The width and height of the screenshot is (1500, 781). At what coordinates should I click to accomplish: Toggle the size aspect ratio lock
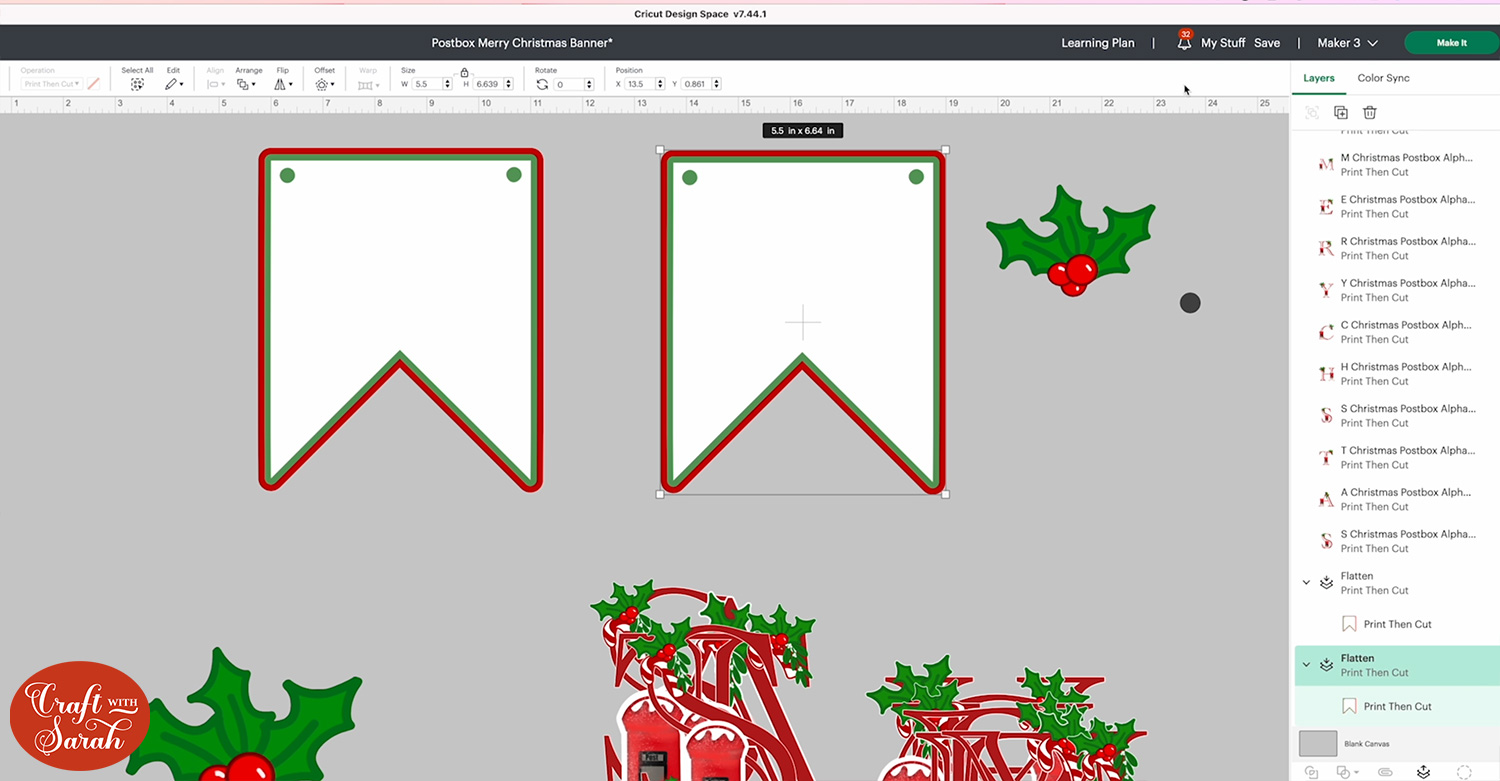[x=464, y=72]
